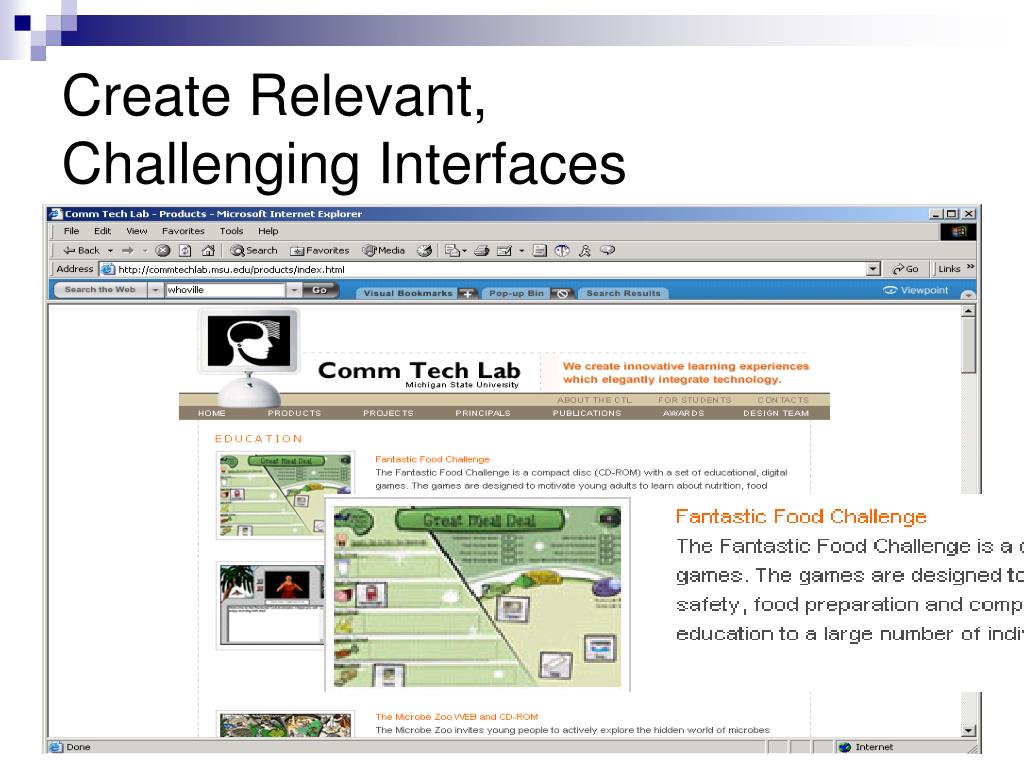This screenshot has height=768, width=1024.
Task: Click the Go button beside address bar
Action: click(906, 269)
